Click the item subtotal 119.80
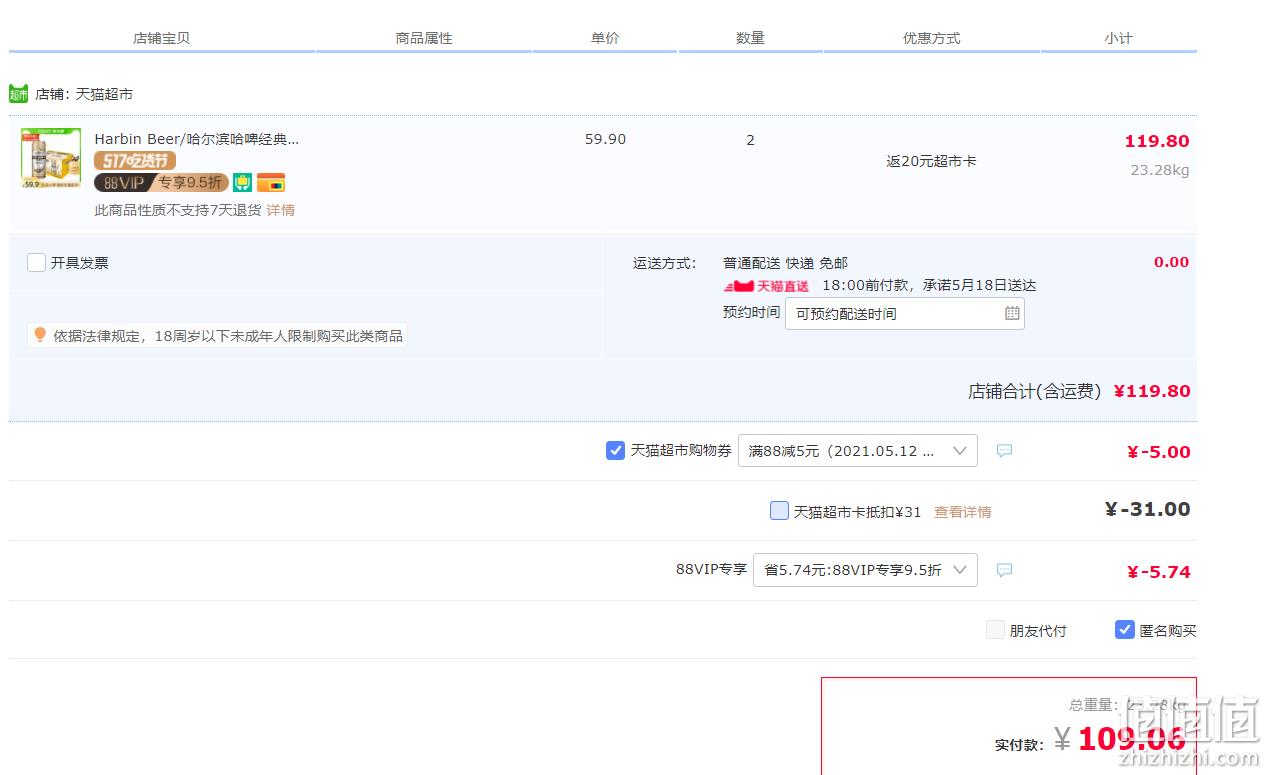The image size is (1268, 775). [1157, 141]
